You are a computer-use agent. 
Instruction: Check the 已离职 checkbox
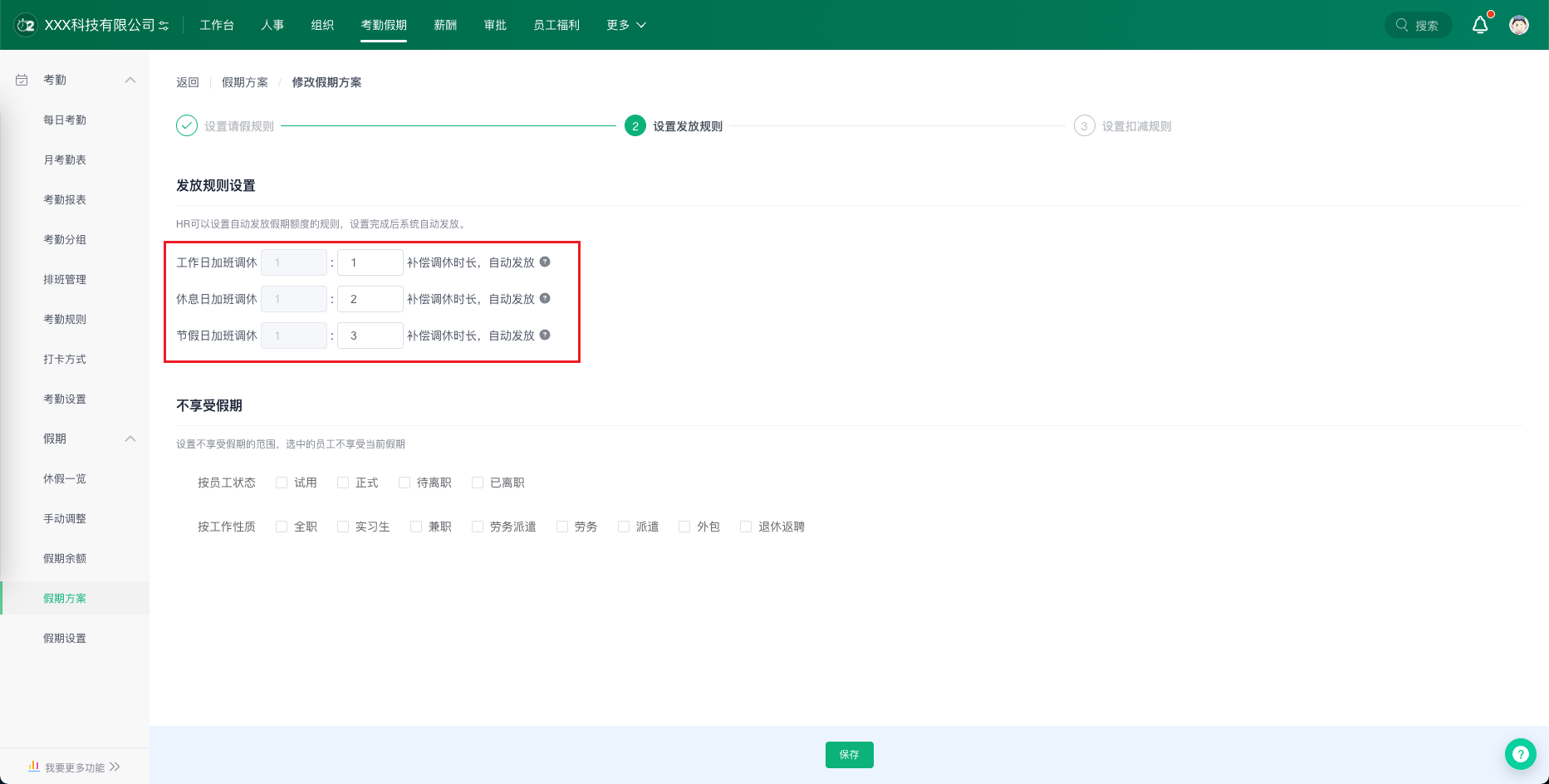point(478,483)
